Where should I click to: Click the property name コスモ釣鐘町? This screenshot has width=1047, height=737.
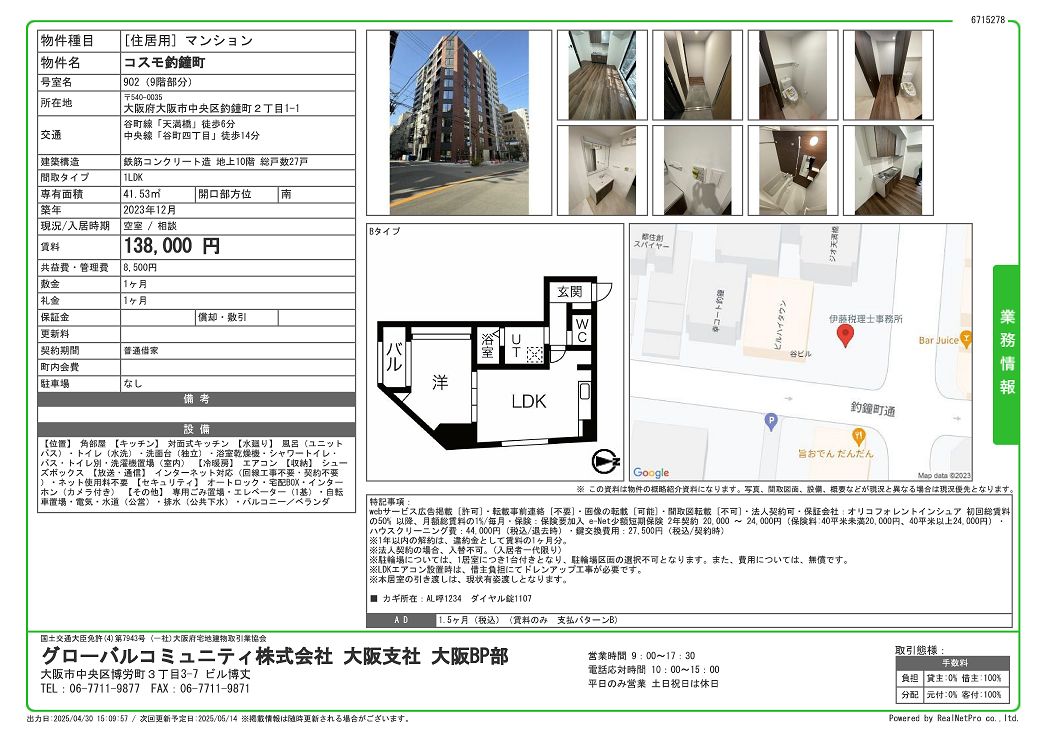[x=164, y=63]
